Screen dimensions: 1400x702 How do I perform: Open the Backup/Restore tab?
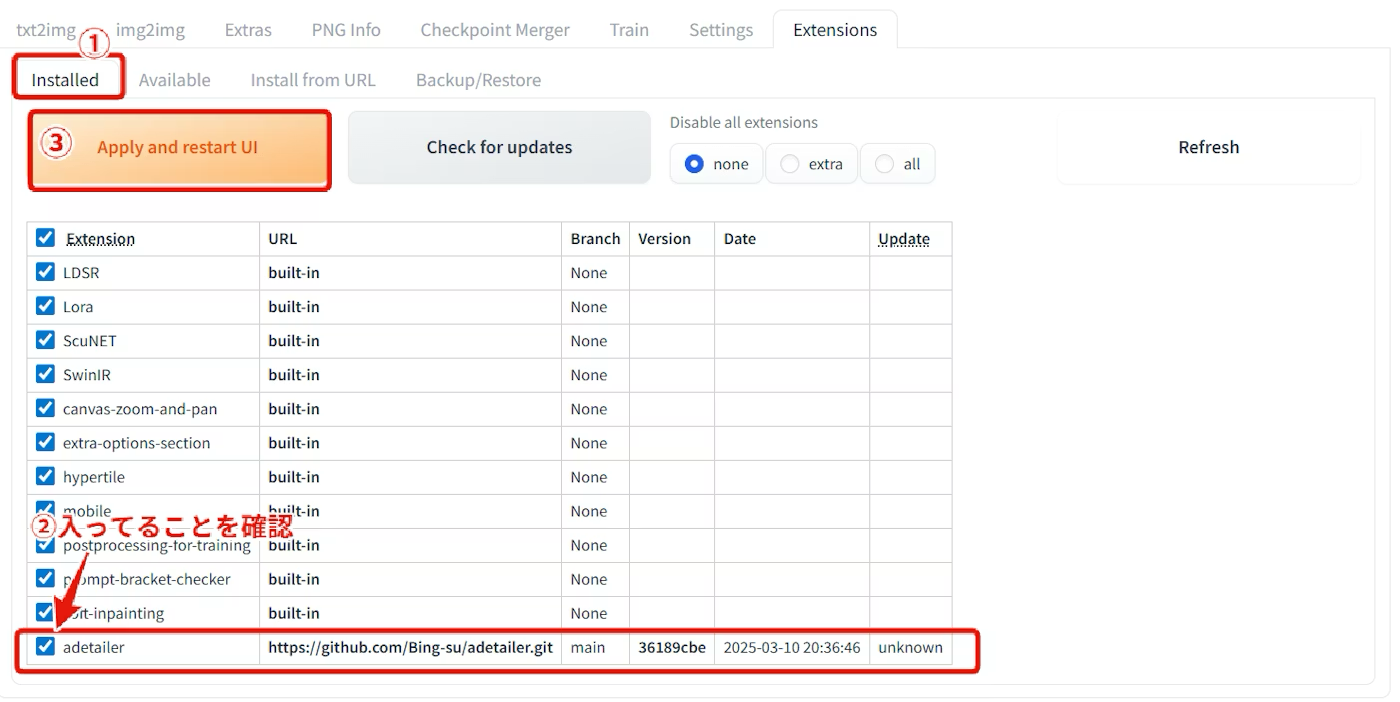pyautogui.click(x=478, y=80)
